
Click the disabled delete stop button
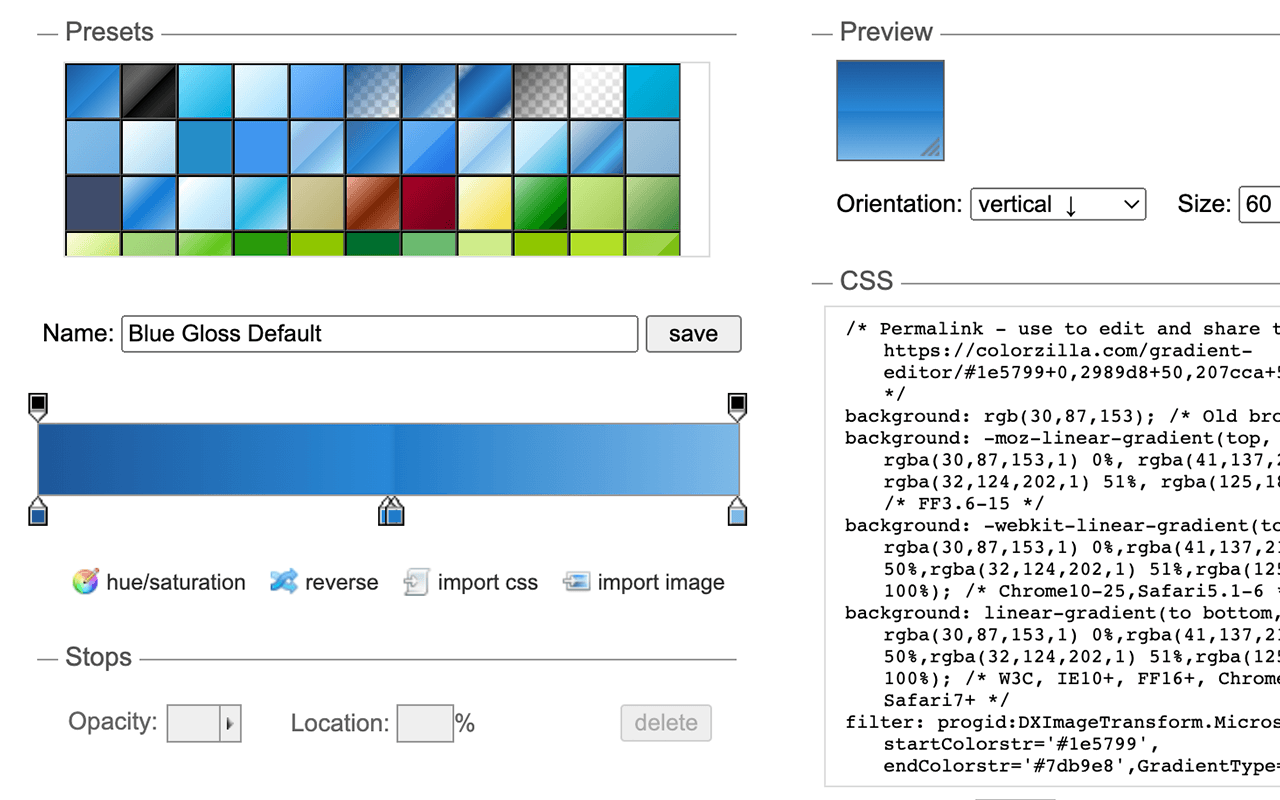(666, 723)
